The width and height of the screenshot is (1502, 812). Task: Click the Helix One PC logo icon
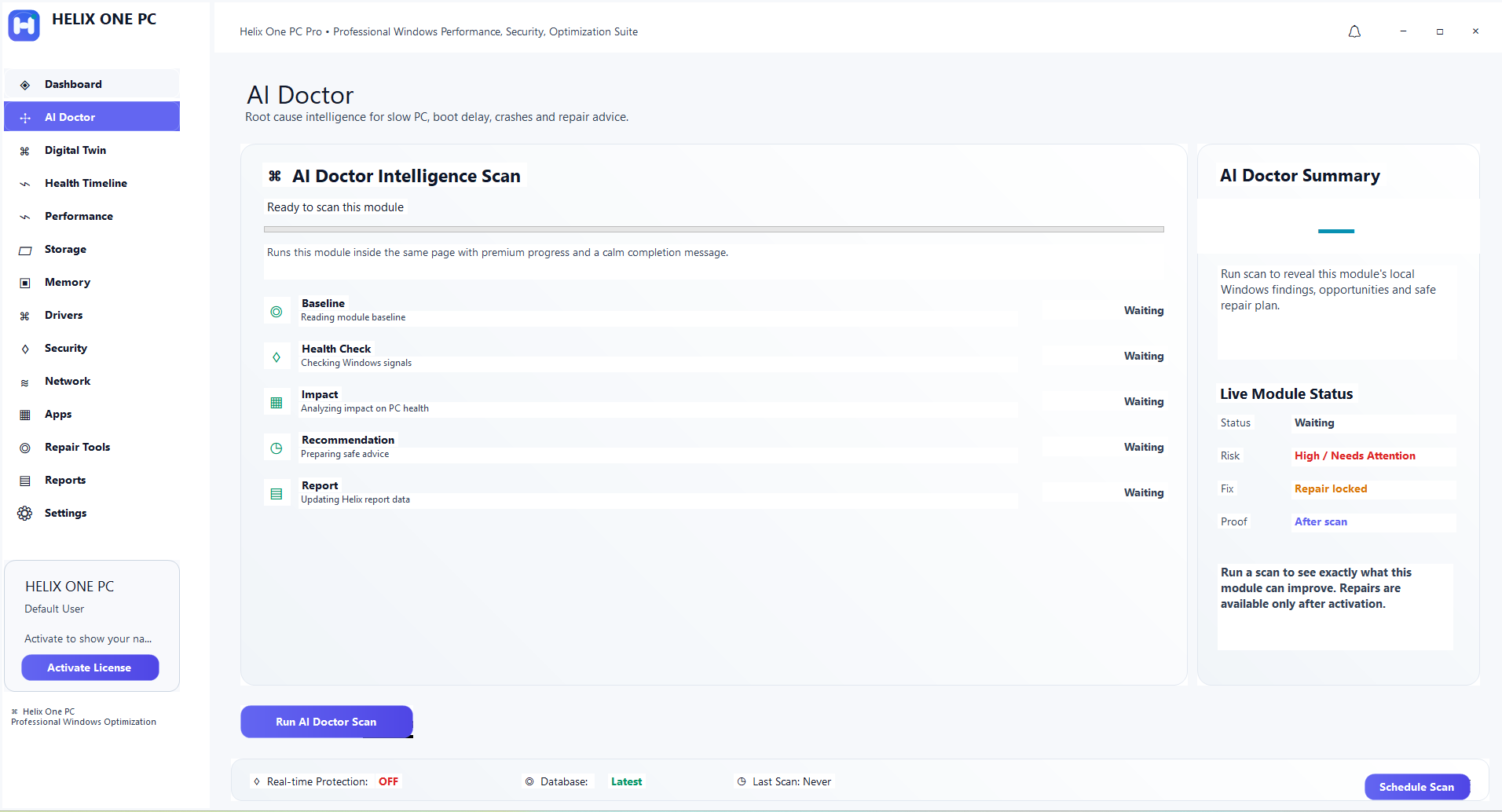pos(24,25)
